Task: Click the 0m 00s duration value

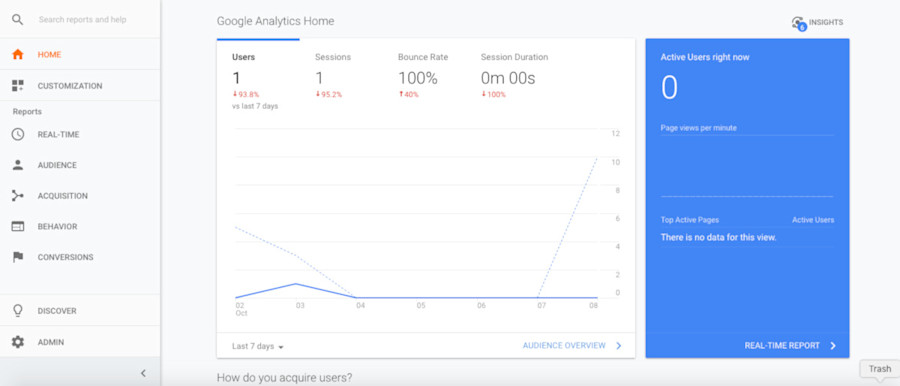Action: coord(508,78)
